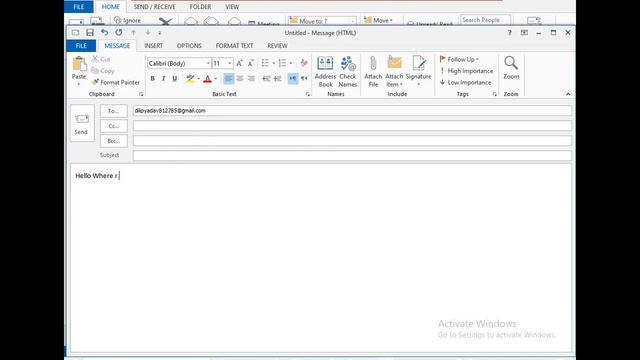Toggle Italic formatting
The image size is (640, 360).
click(164, 78)
